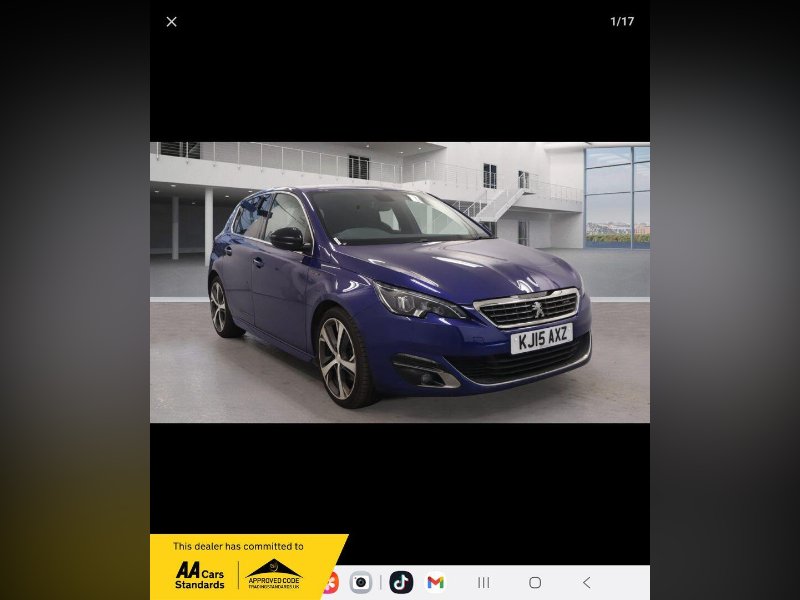Tap "This dealer has committed to" text

238,546
